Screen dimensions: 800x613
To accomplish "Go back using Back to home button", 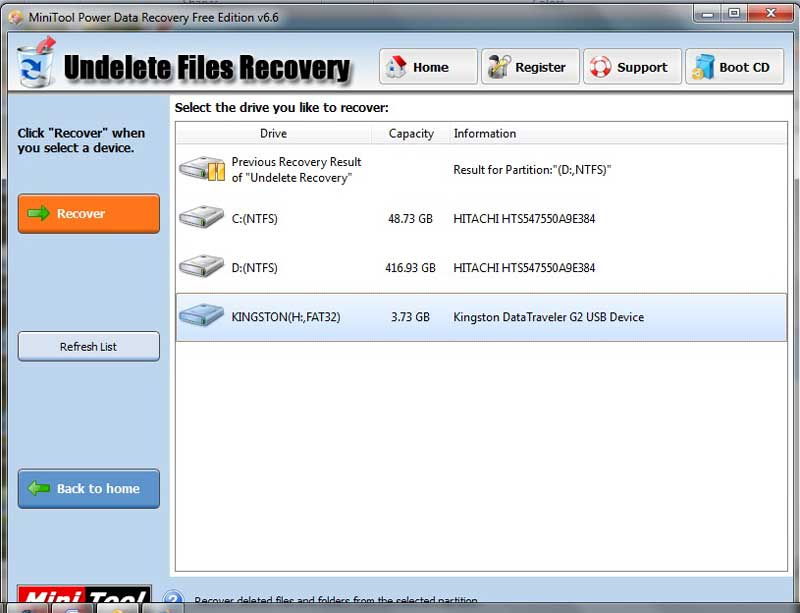I will pos(89,488).
